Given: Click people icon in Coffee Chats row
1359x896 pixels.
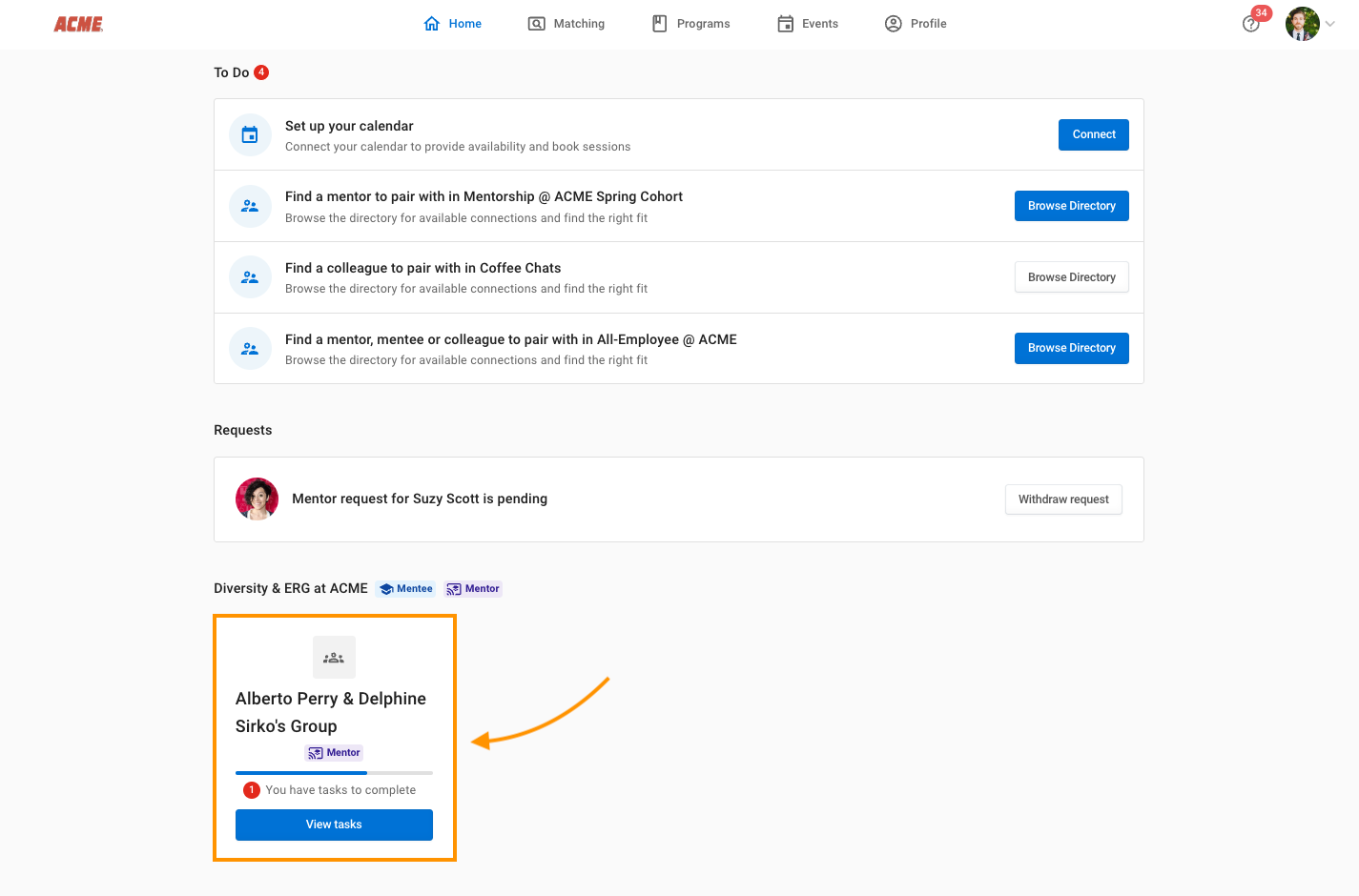Looking at the screenshot, I should 250,277.
